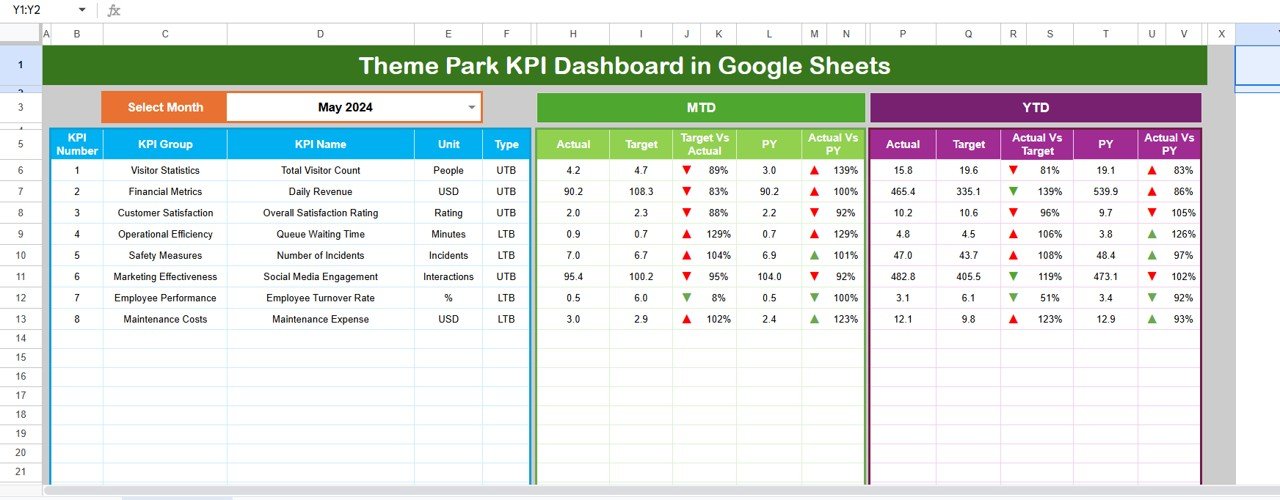Viewport: 1280px width, 500px height.
Task: Click the orange Select Month label
Action: pos(165,107)
